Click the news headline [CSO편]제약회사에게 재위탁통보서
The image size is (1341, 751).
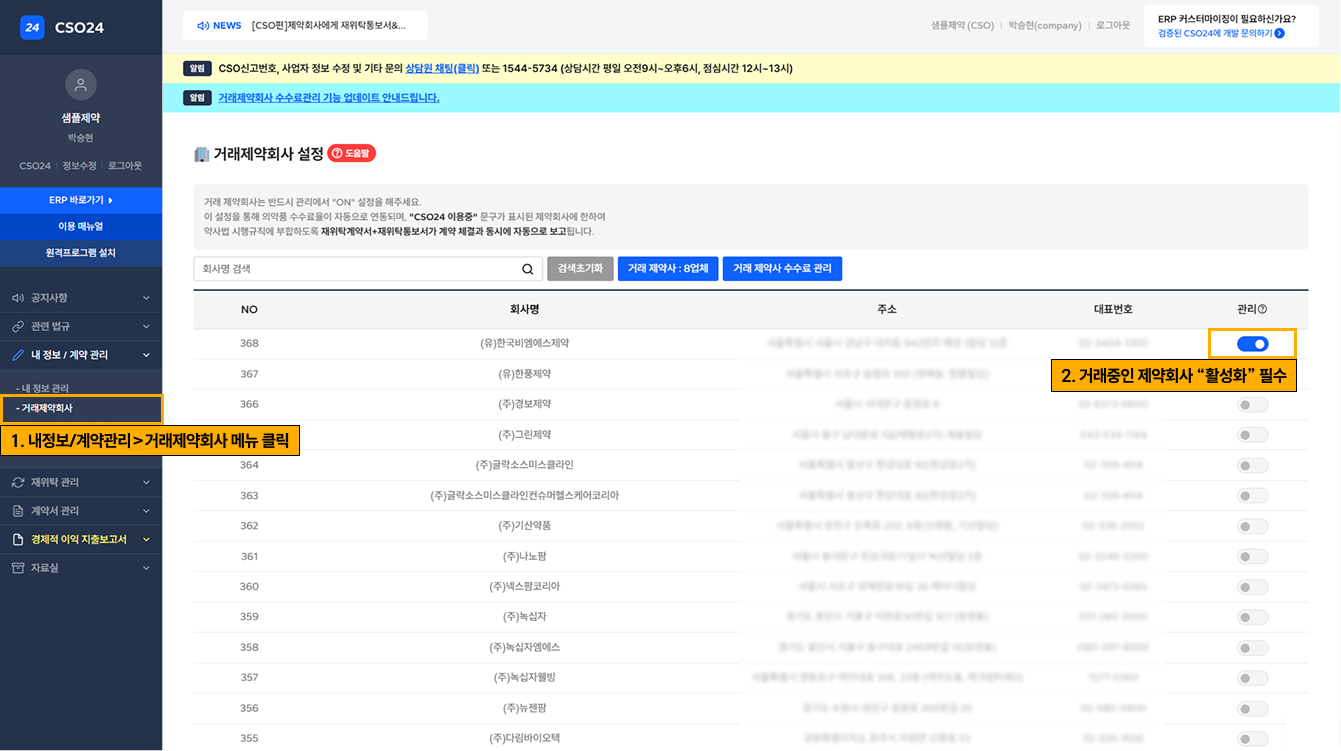[329, 25]
